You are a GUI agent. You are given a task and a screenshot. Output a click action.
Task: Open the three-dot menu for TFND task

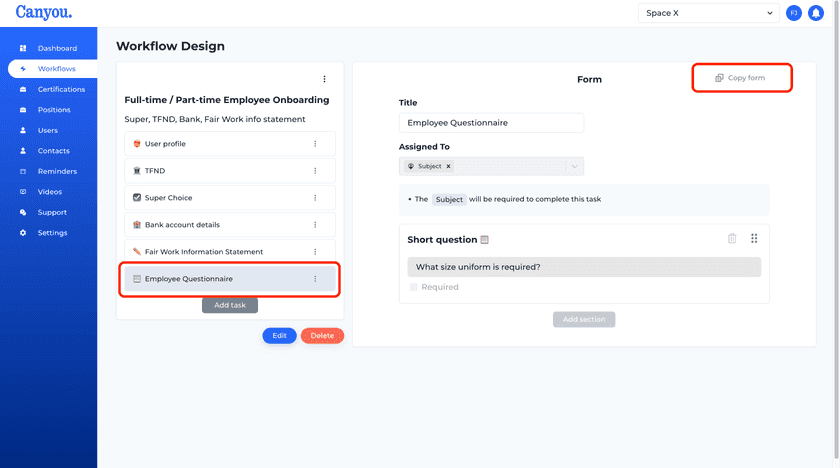point(315,171)
